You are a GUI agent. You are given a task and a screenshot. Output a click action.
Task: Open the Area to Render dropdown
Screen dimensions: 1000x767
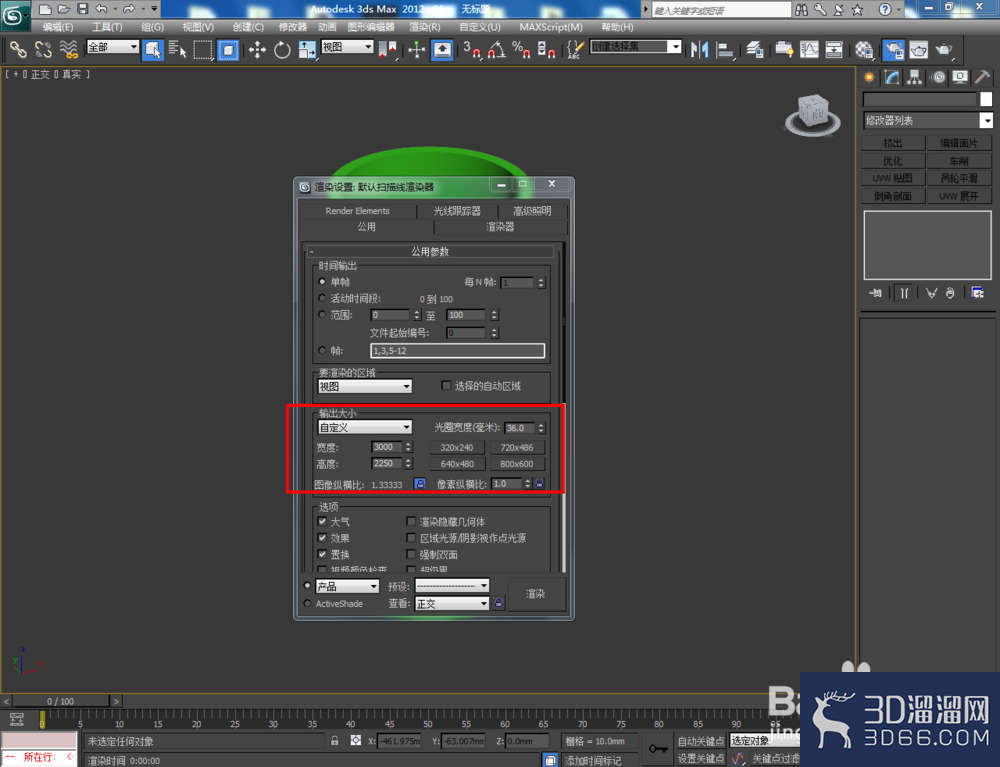click(x=365, y=386)
